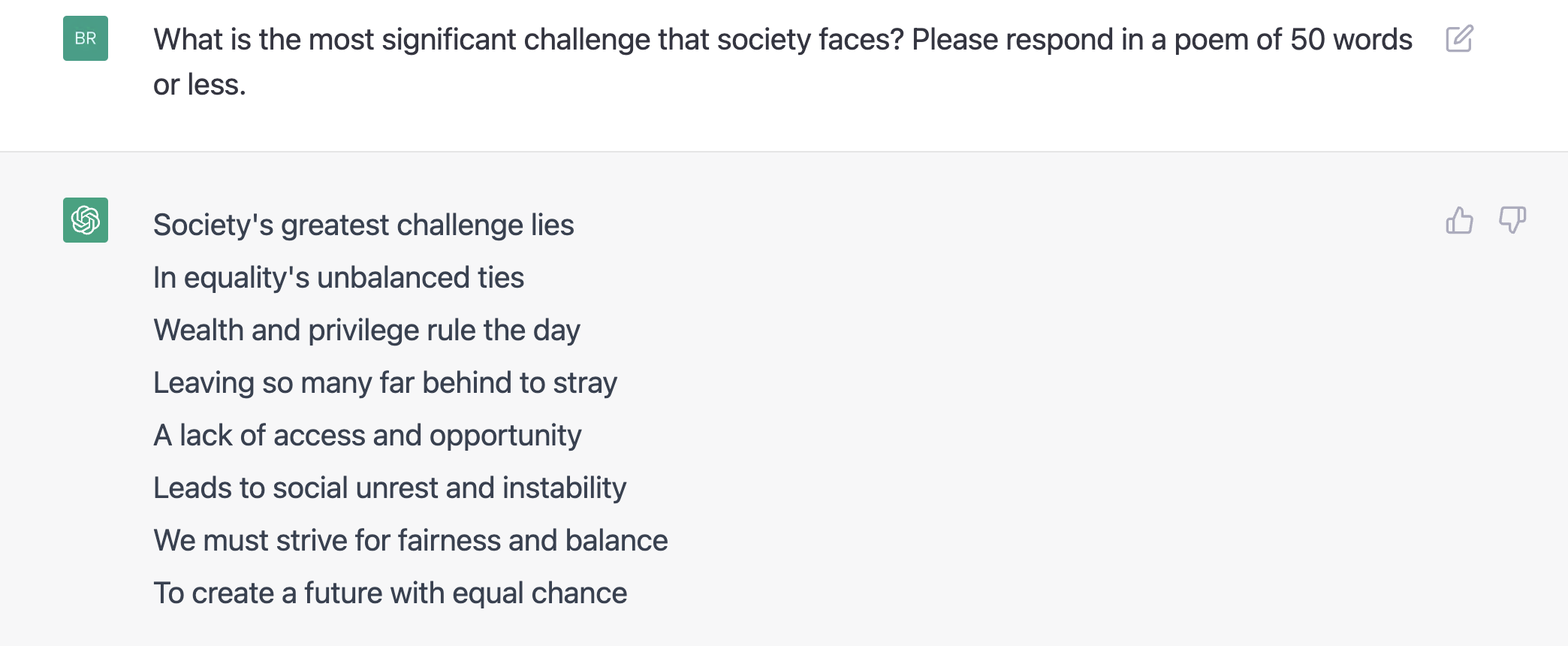Click "A lack of access and opportunity"
1568x646 pixels.
coord(367,436)
